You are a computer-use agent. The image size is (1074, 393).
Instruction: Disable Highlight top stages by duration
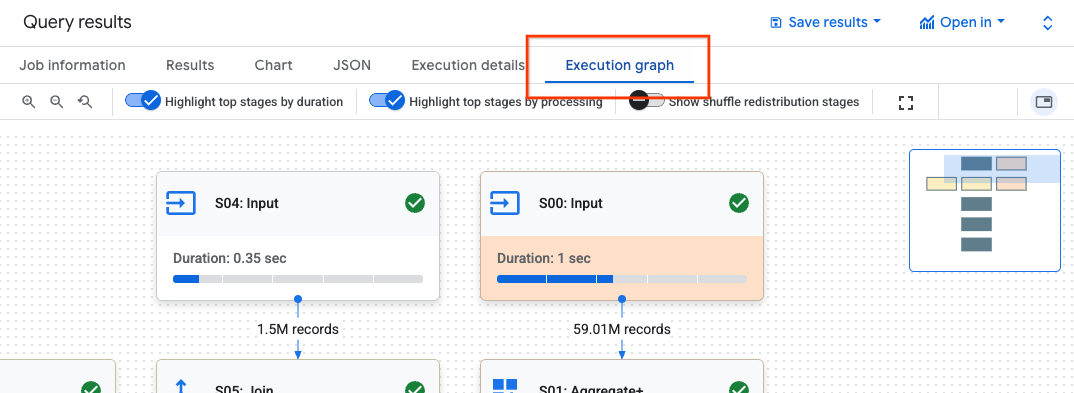(x=142, y=101)
